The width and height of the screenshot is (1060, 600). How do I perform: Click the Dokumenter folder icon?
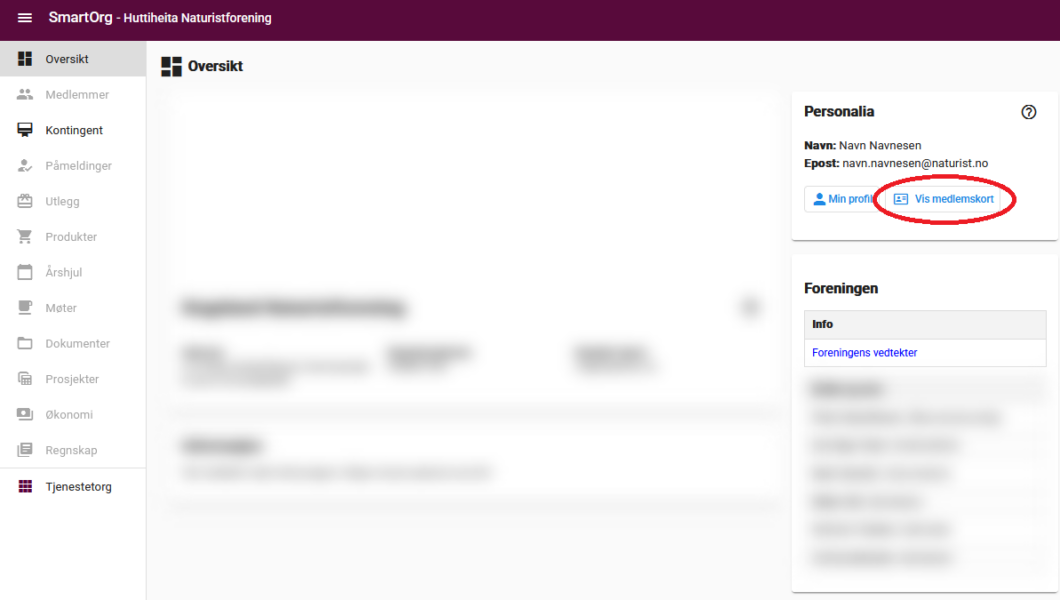point(25,344)
